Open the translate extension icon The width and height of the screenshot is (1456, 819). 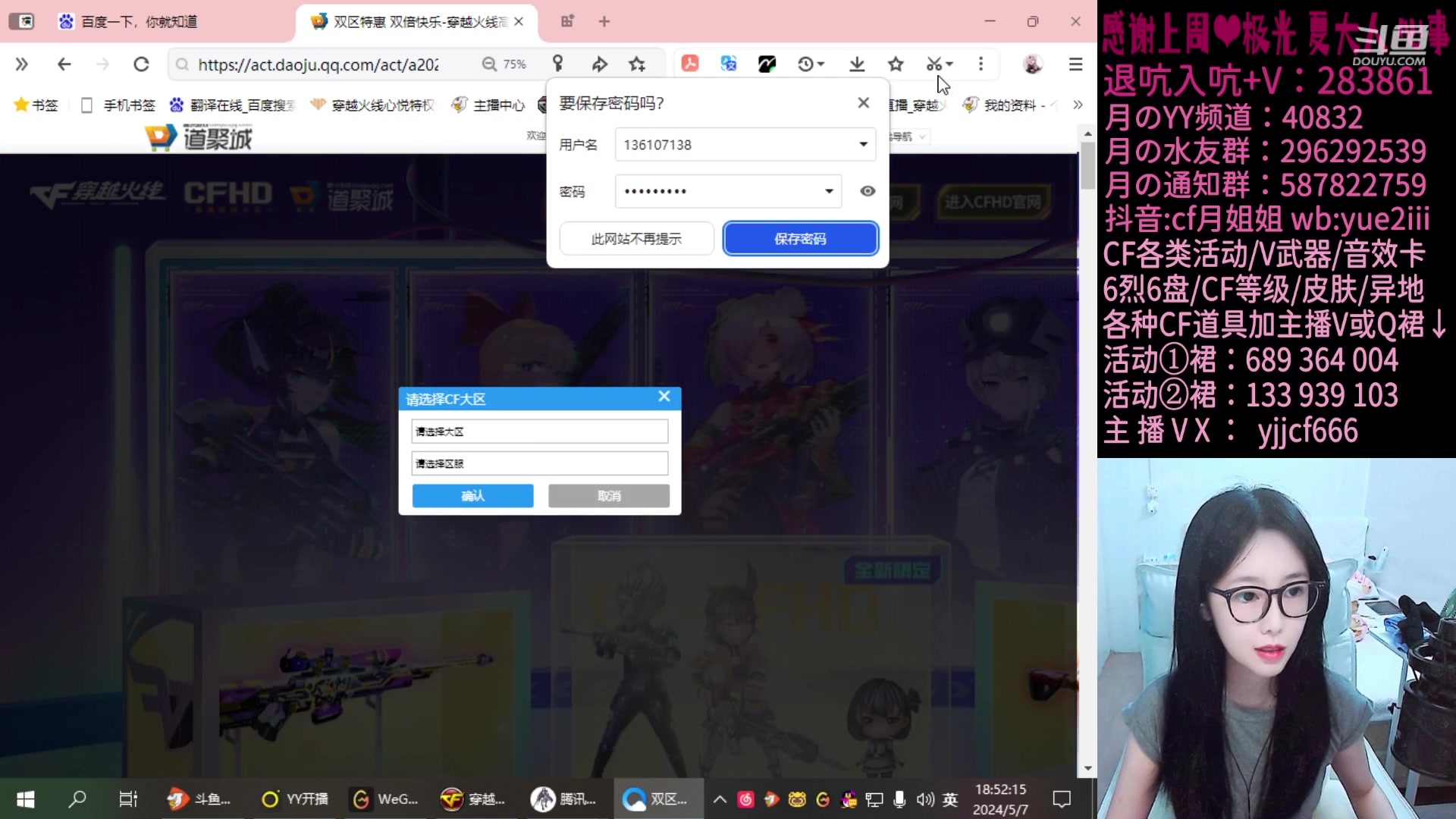729,64
